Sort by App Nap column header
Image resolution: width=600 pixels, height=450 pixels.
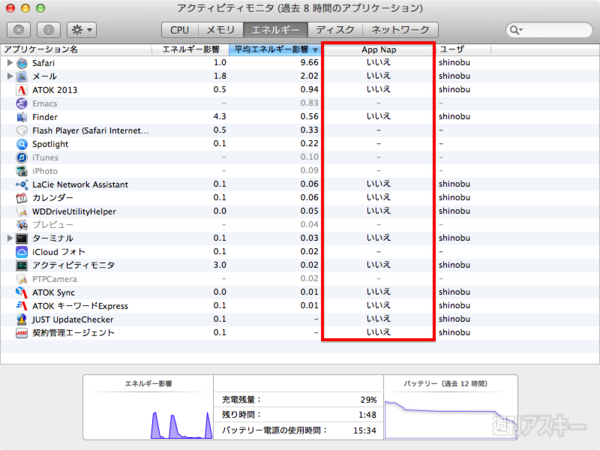[378, 49]
